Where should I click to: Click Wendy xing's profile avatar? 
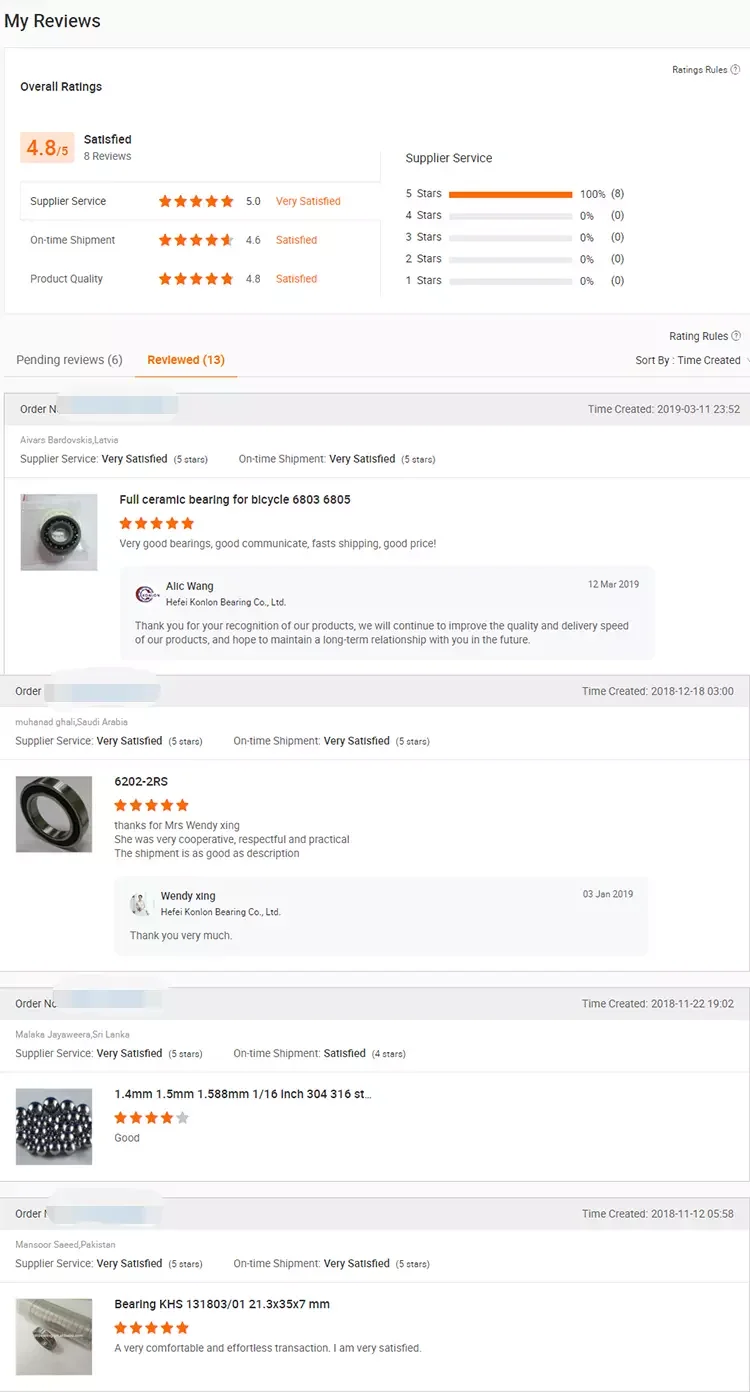pyautogui.click(x=141, y=904)
